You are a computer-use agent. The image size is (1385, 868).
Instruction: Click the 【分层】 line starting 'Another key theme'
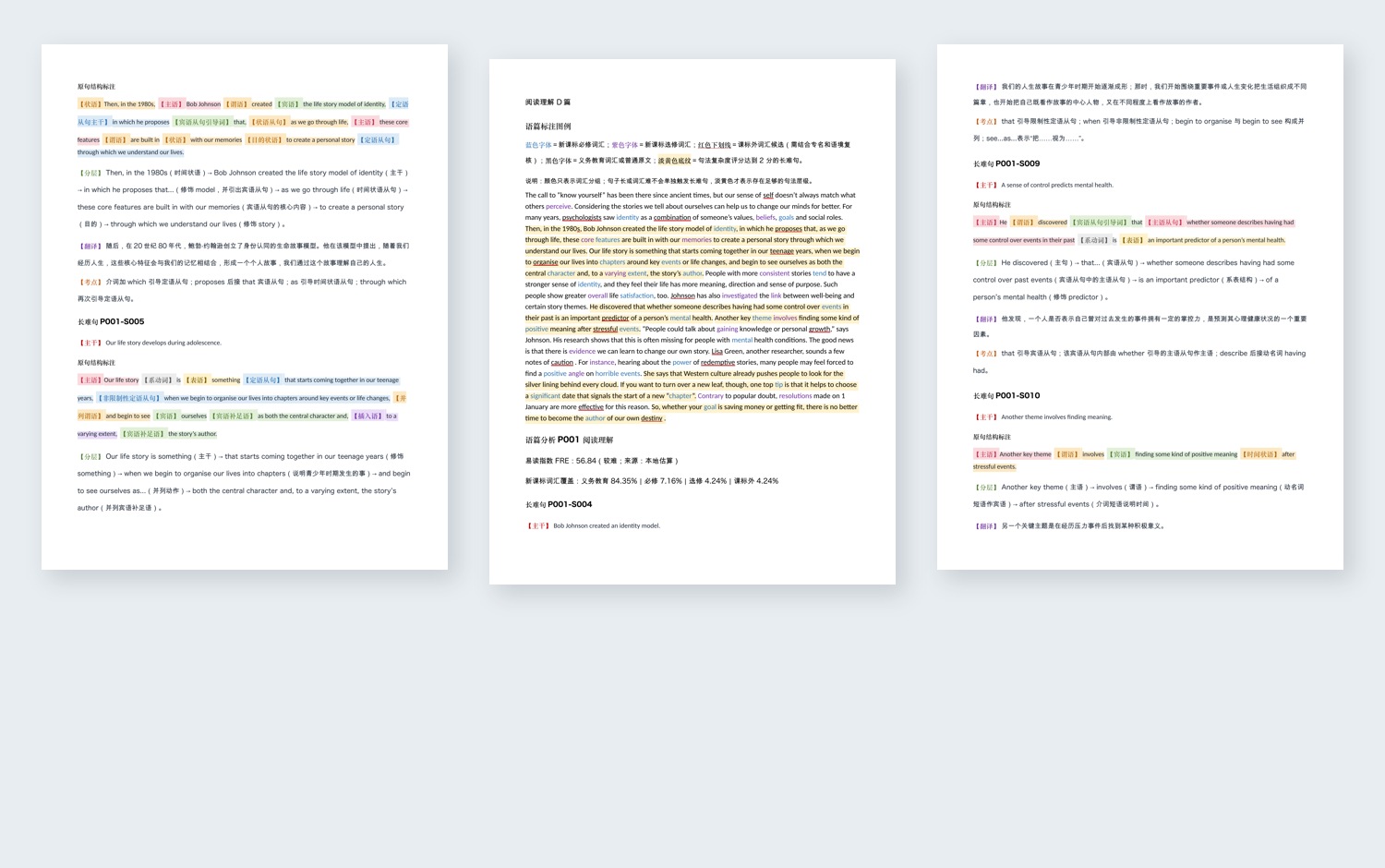point(1138,495)
